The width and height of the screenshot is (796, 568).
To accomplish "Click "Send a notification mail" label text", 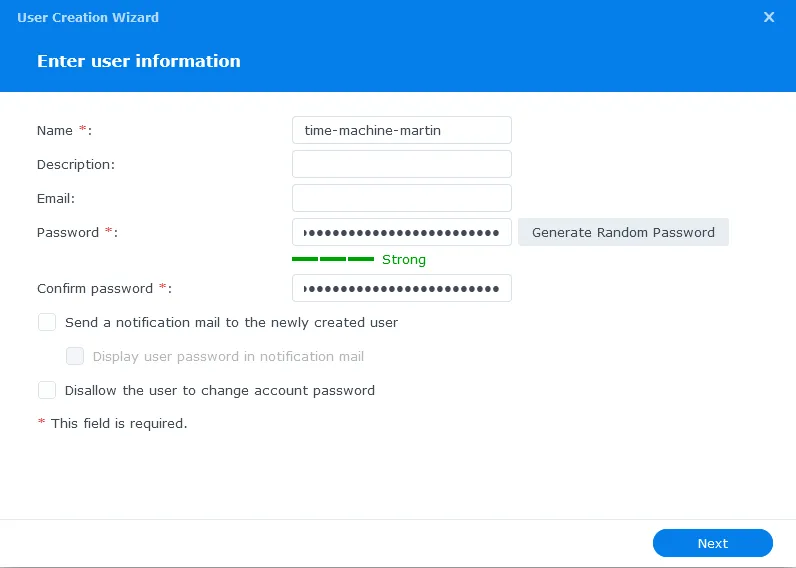I will tap(231, 322).
